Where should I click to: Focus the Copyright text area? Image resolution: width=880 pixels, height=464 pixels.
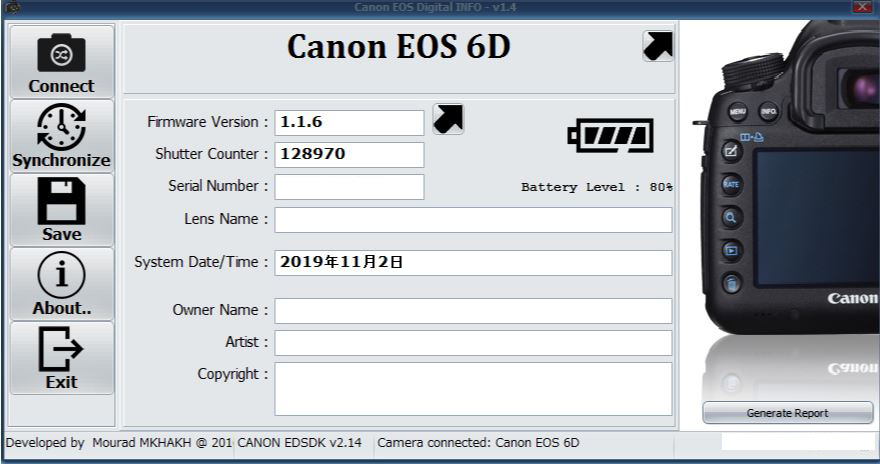pyautogui.click(x=473, y=389)
